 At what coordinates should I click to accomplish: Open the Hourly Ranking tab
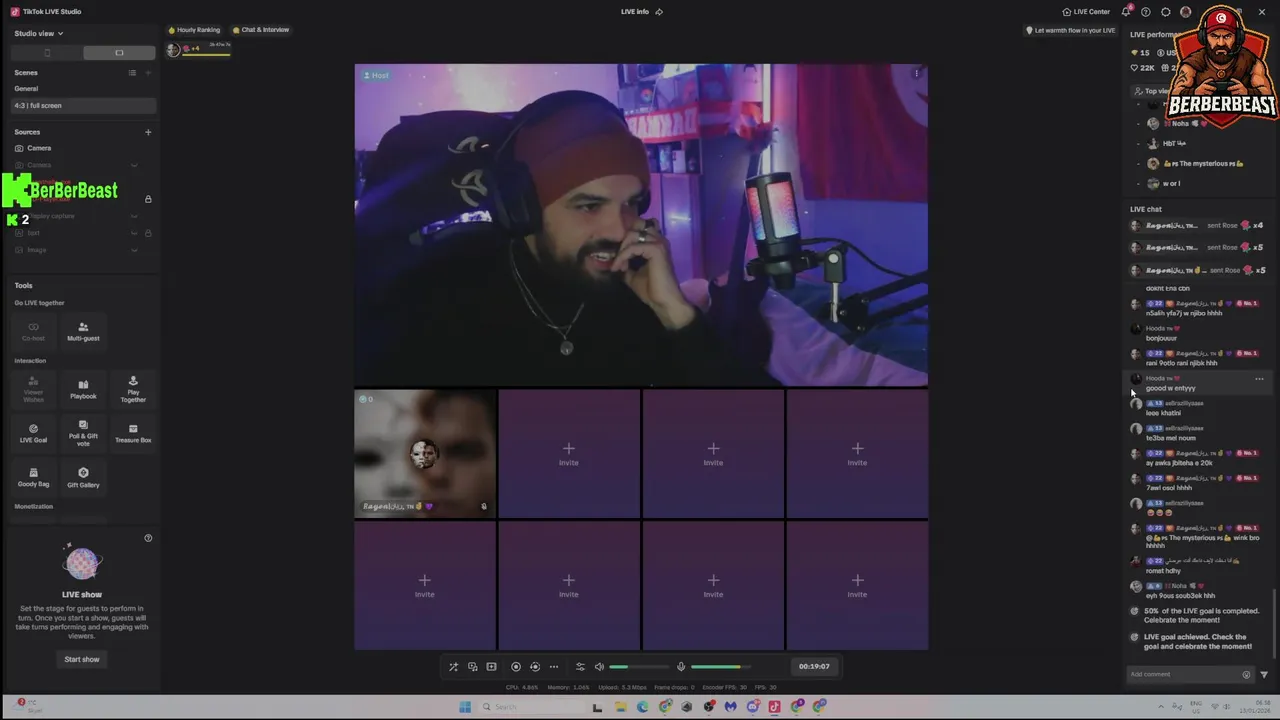(194, 30)
